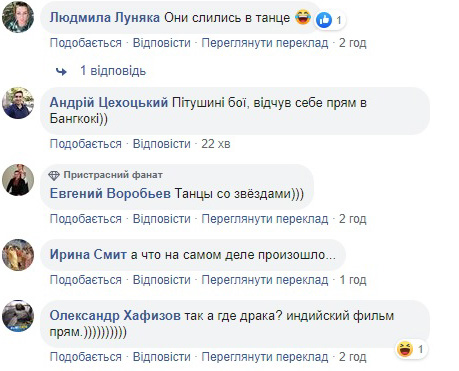Click the like reaction icon on Людмила Луняка's comment

(x=324, y=20)
